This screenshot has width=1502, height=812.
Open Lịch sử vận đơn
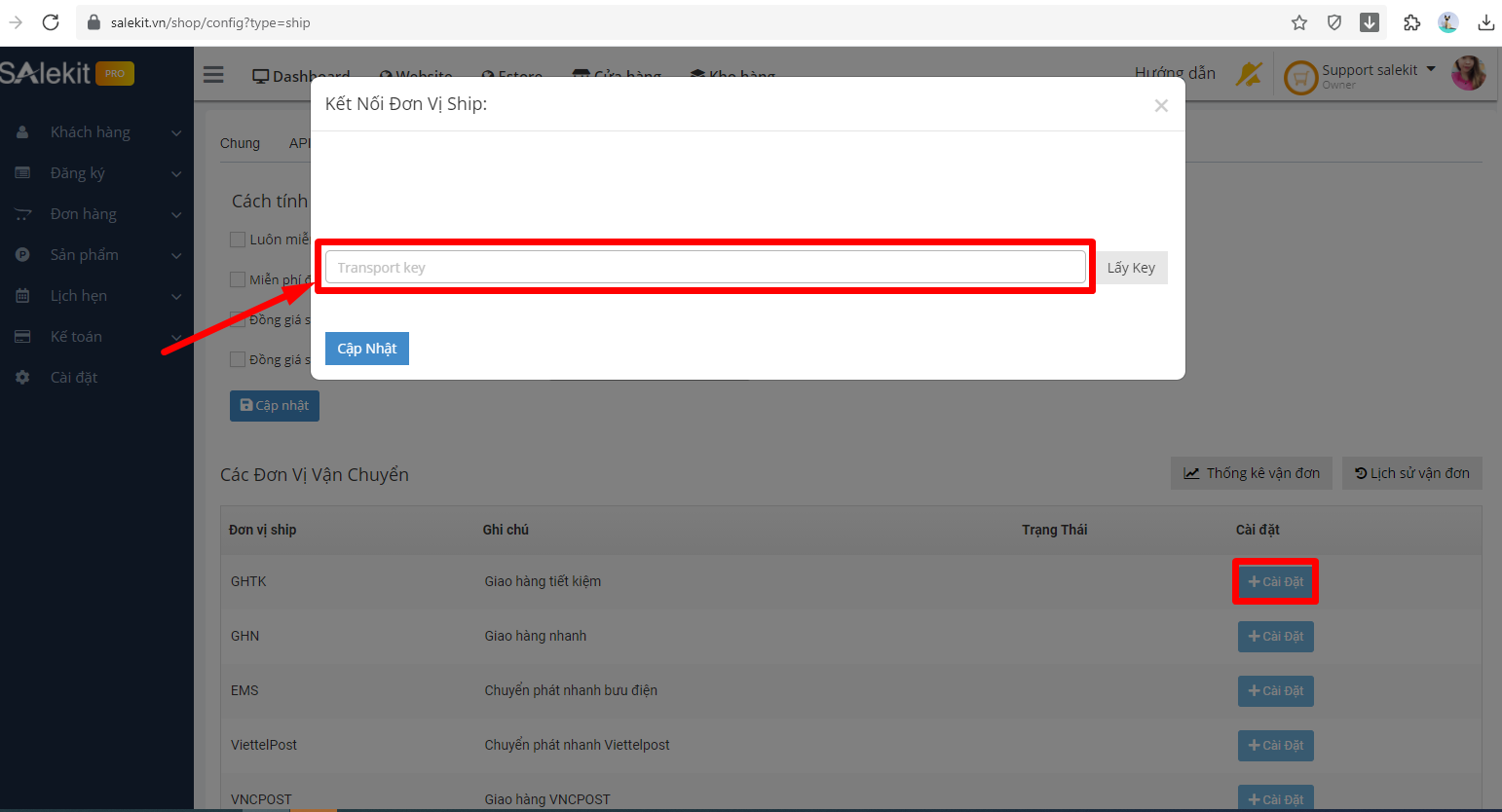(x=1412, y=473)
